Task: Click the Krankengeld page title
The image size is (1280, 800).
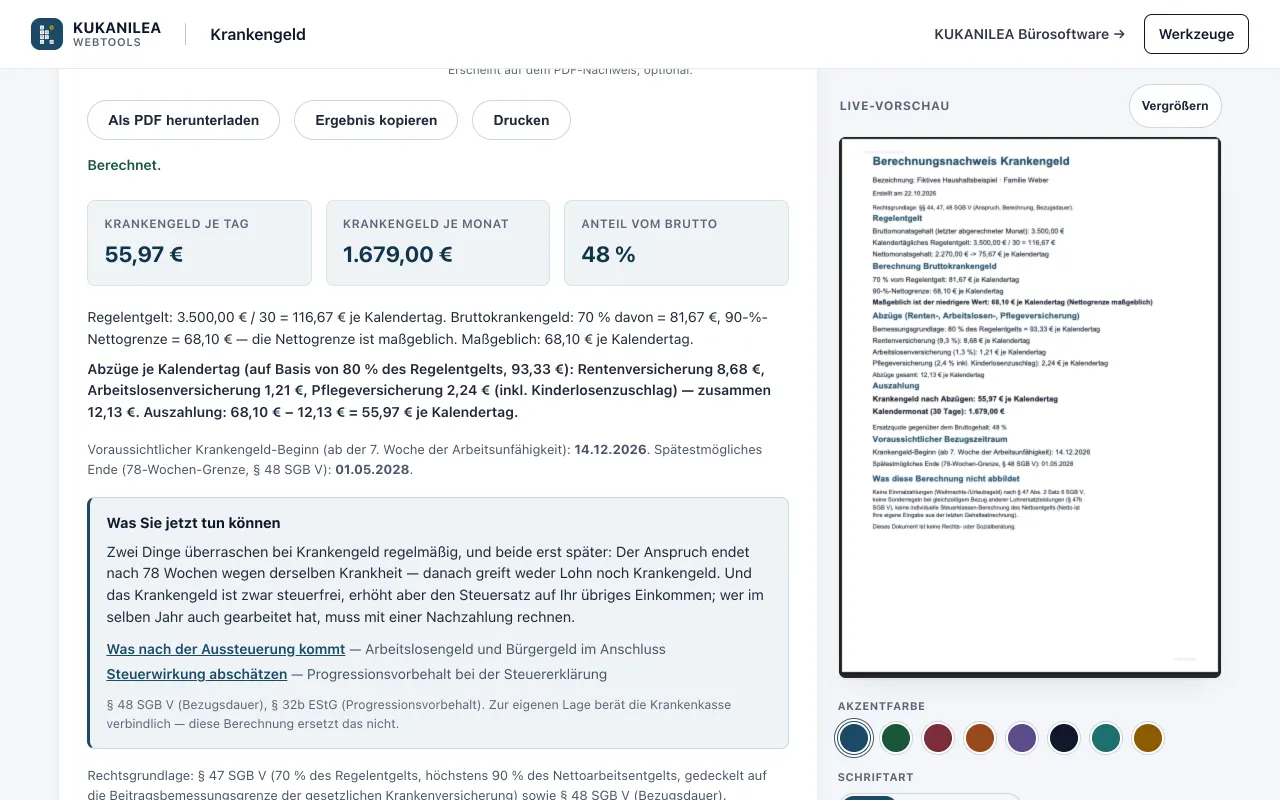Action: click(x=258, y=34)
